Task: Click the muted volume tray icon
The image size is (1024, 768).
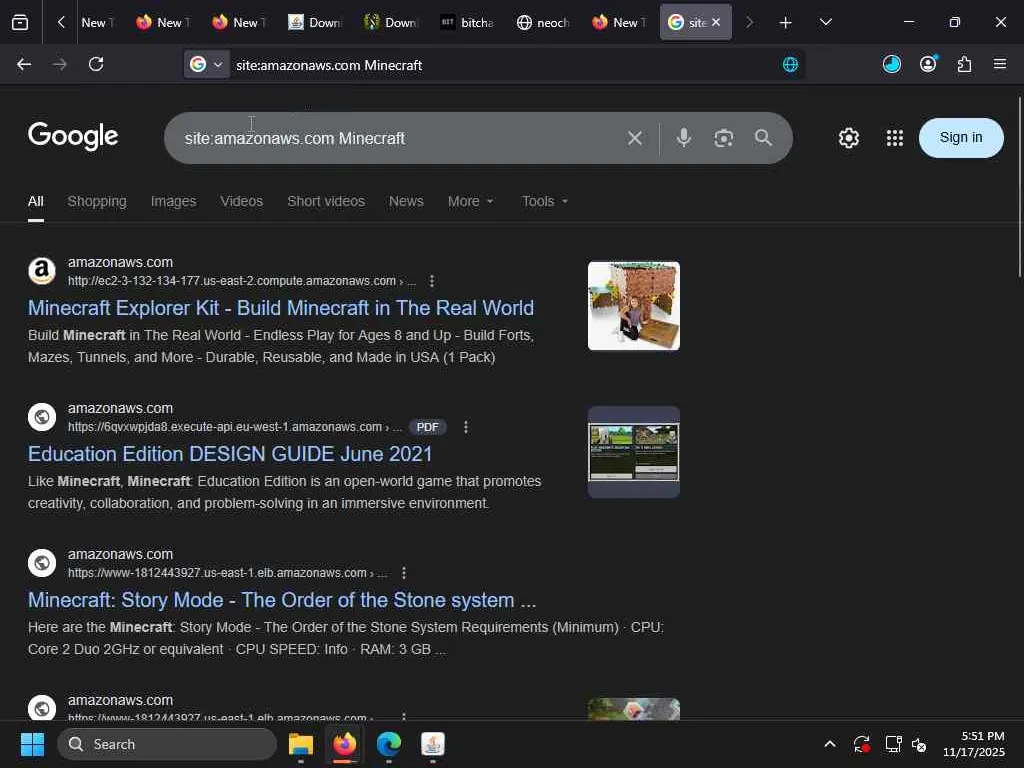Action: [x=919, y=744]
